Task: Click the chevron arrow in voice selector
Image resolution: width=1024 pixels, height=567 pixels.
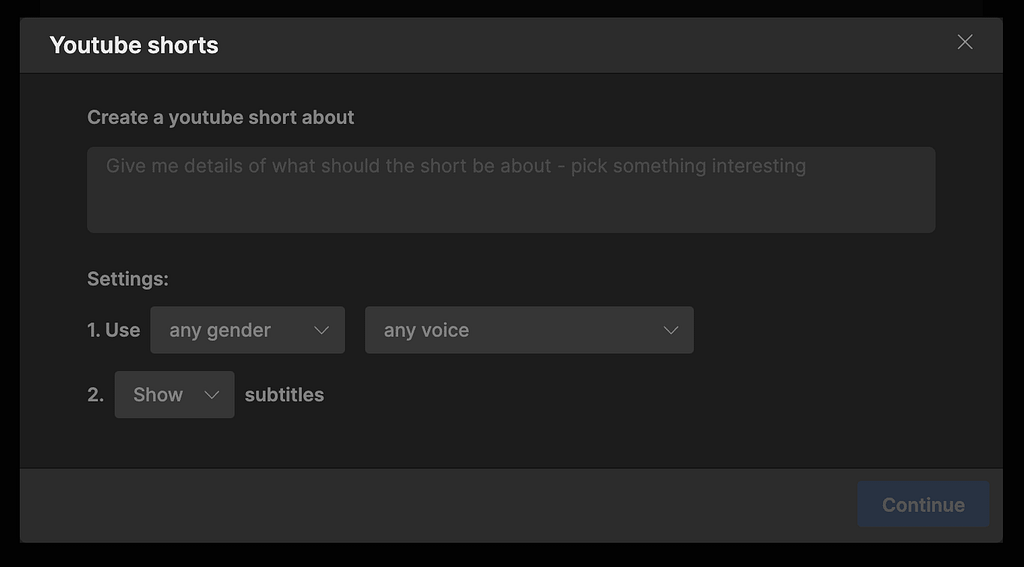Action: tap(671, 330)
